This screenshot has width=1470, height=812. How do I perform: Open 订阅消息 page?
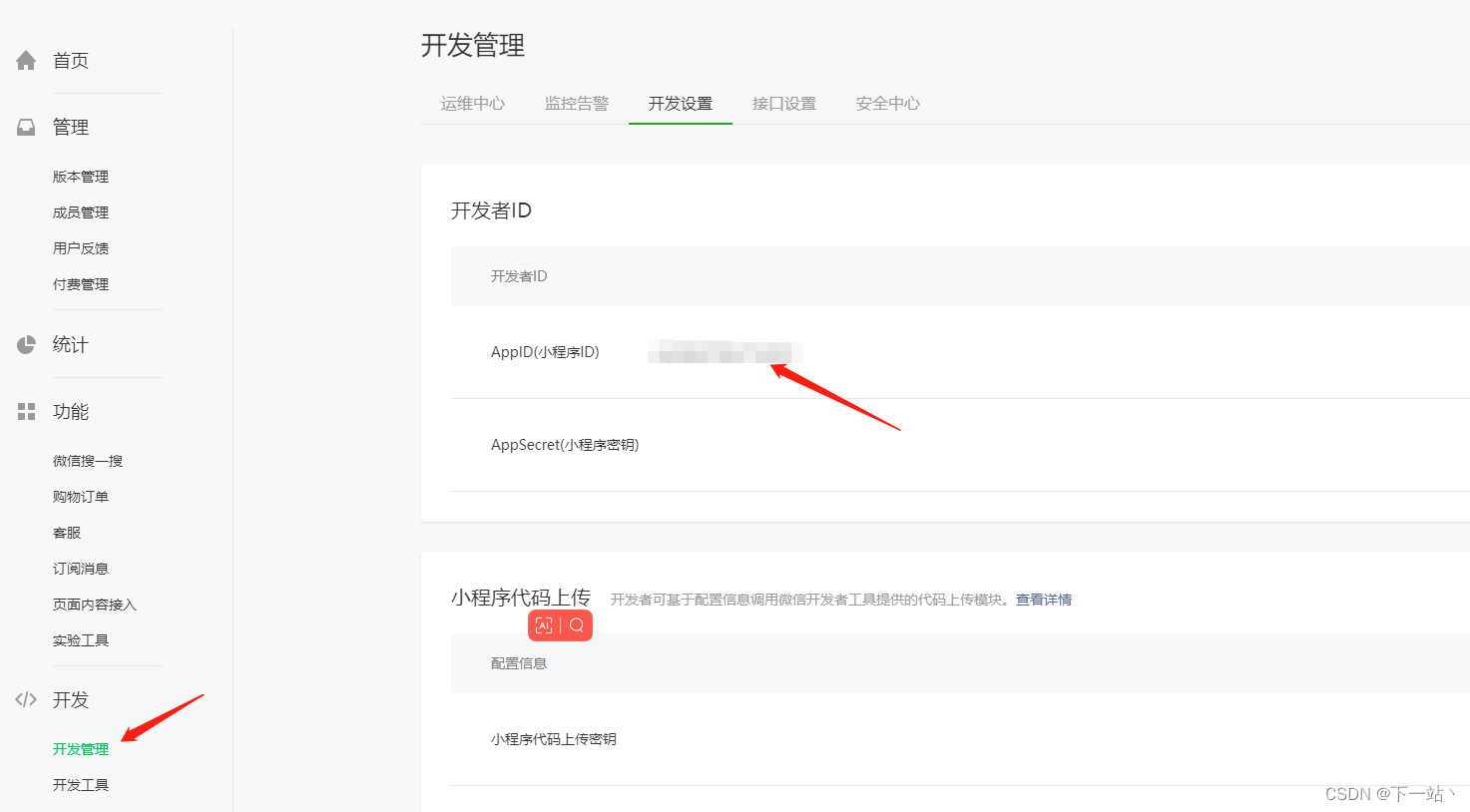click(81, 569)
